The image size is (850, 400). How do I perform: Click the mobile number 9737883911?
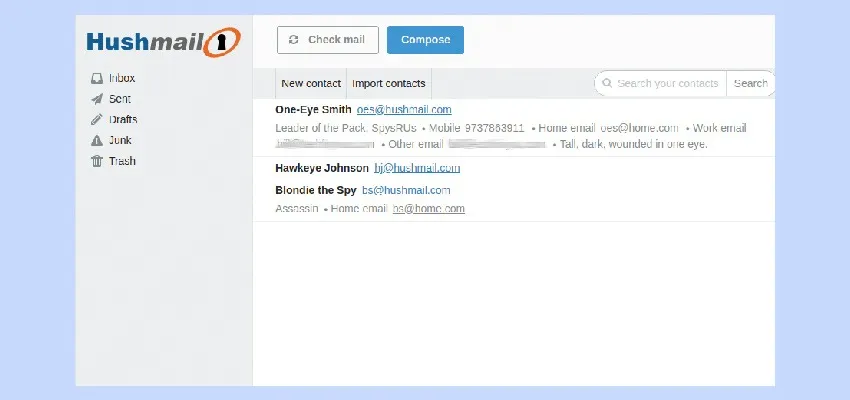[494, 128]
